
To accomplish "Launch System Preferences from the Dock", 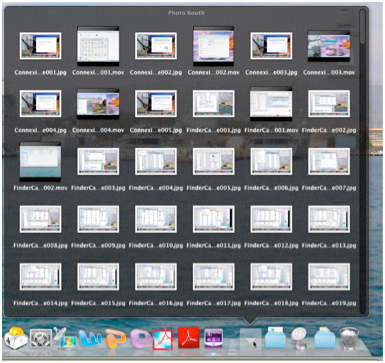I will click(41, 339).
